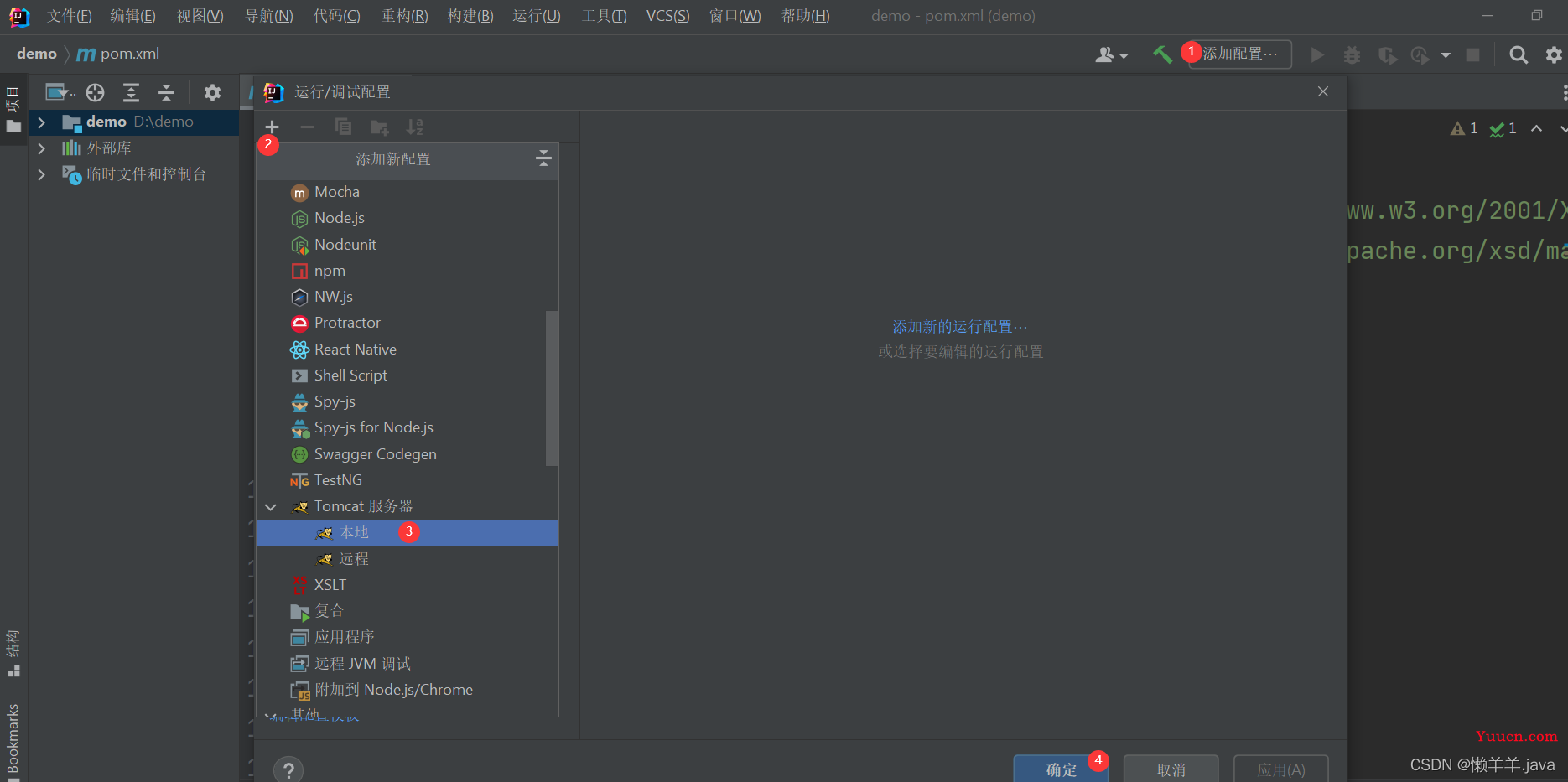Screen dimensions: 1568x782
Task: Collapse the Tomcat 服务器 group chevron
Action: [271, 507]
